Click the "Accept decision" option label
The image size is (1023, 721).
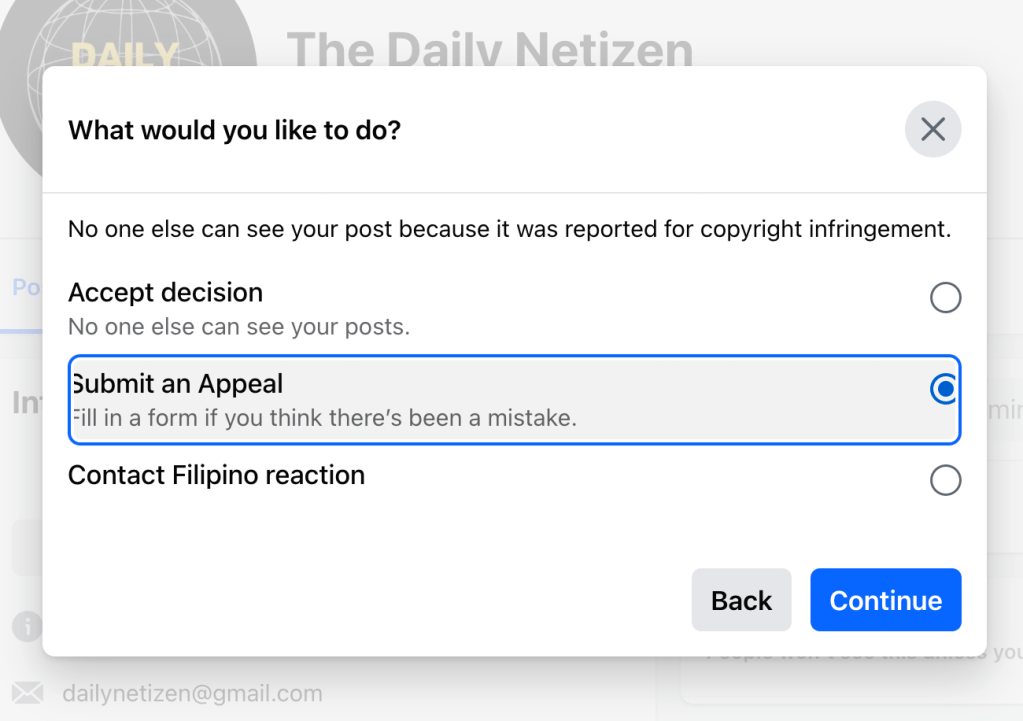pos(165,293)
